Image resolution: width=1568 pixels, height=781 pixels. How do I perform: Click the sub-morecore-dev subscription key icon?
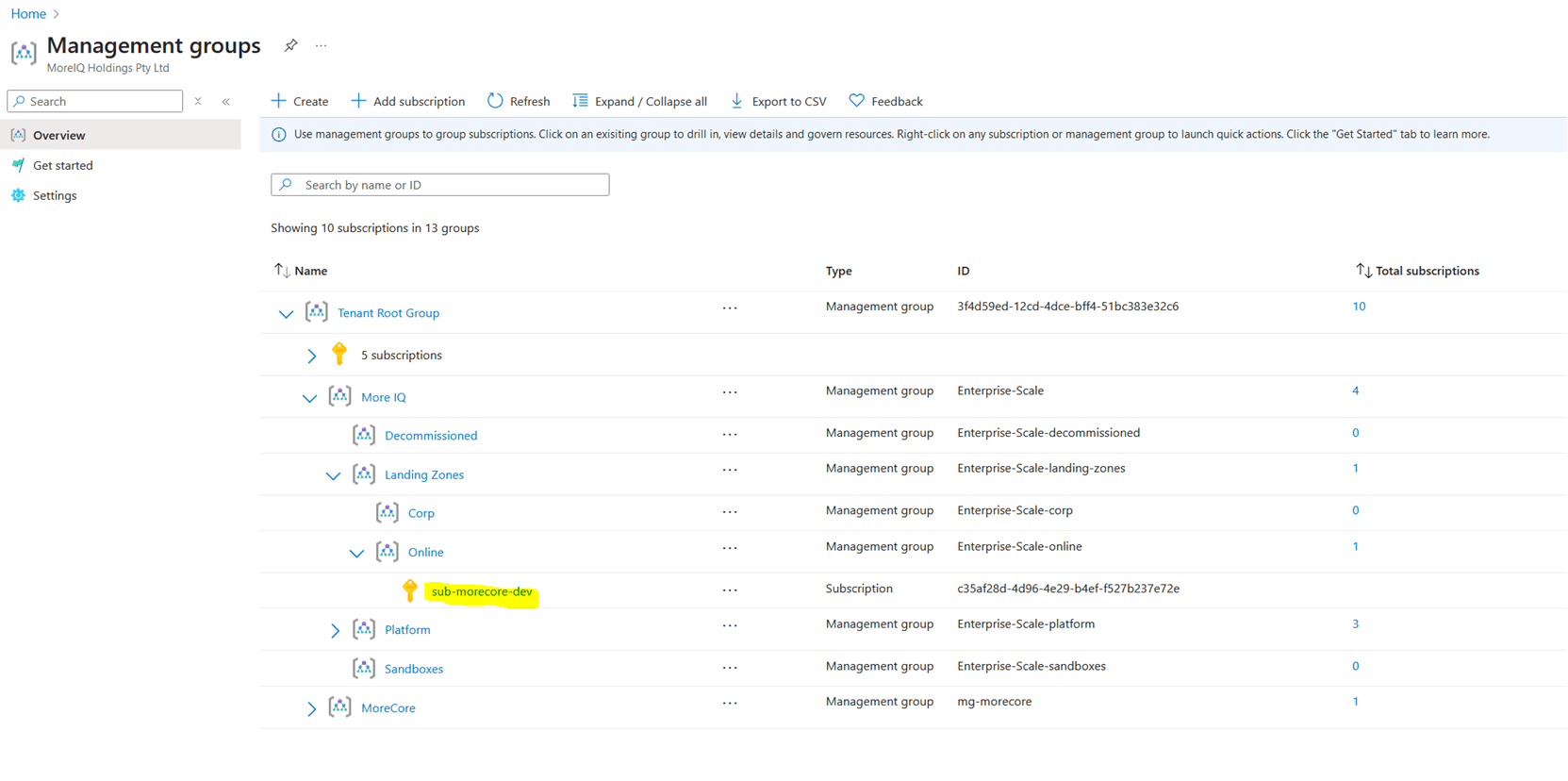coord(409,590)
